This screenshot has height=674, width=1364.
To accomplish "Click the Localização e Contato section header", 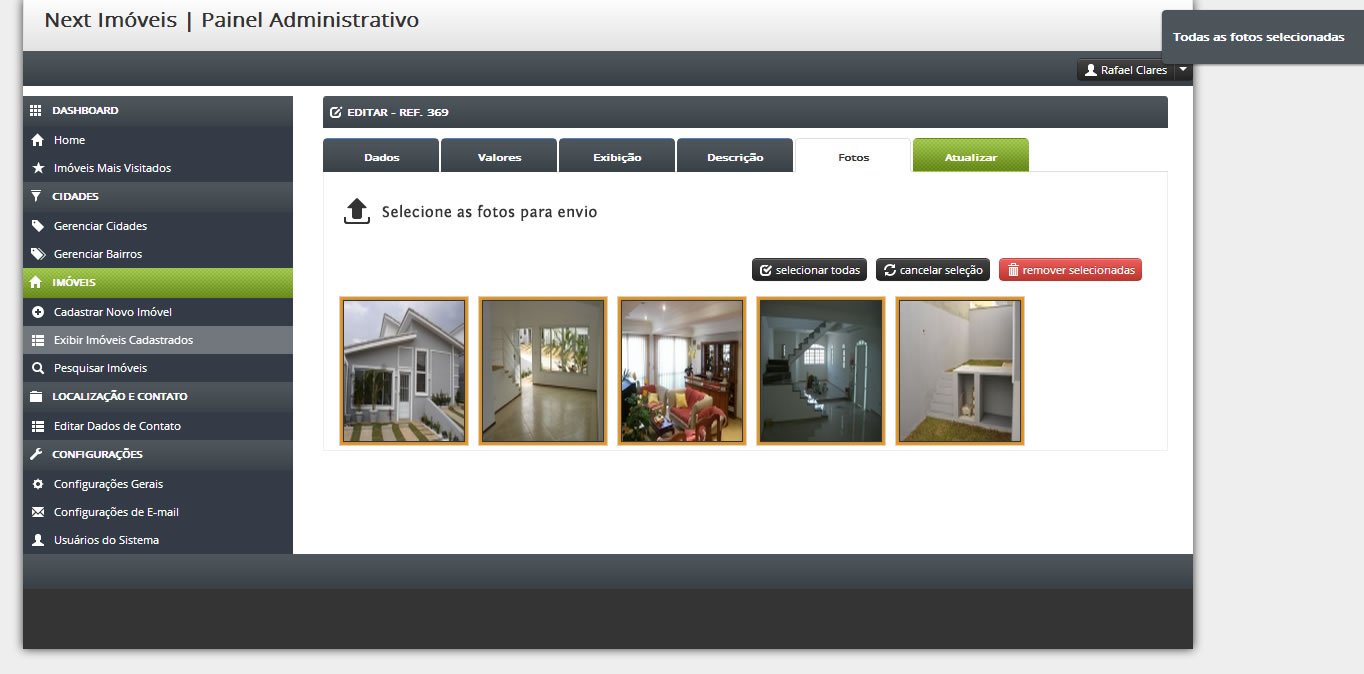I will coord(158,397).
